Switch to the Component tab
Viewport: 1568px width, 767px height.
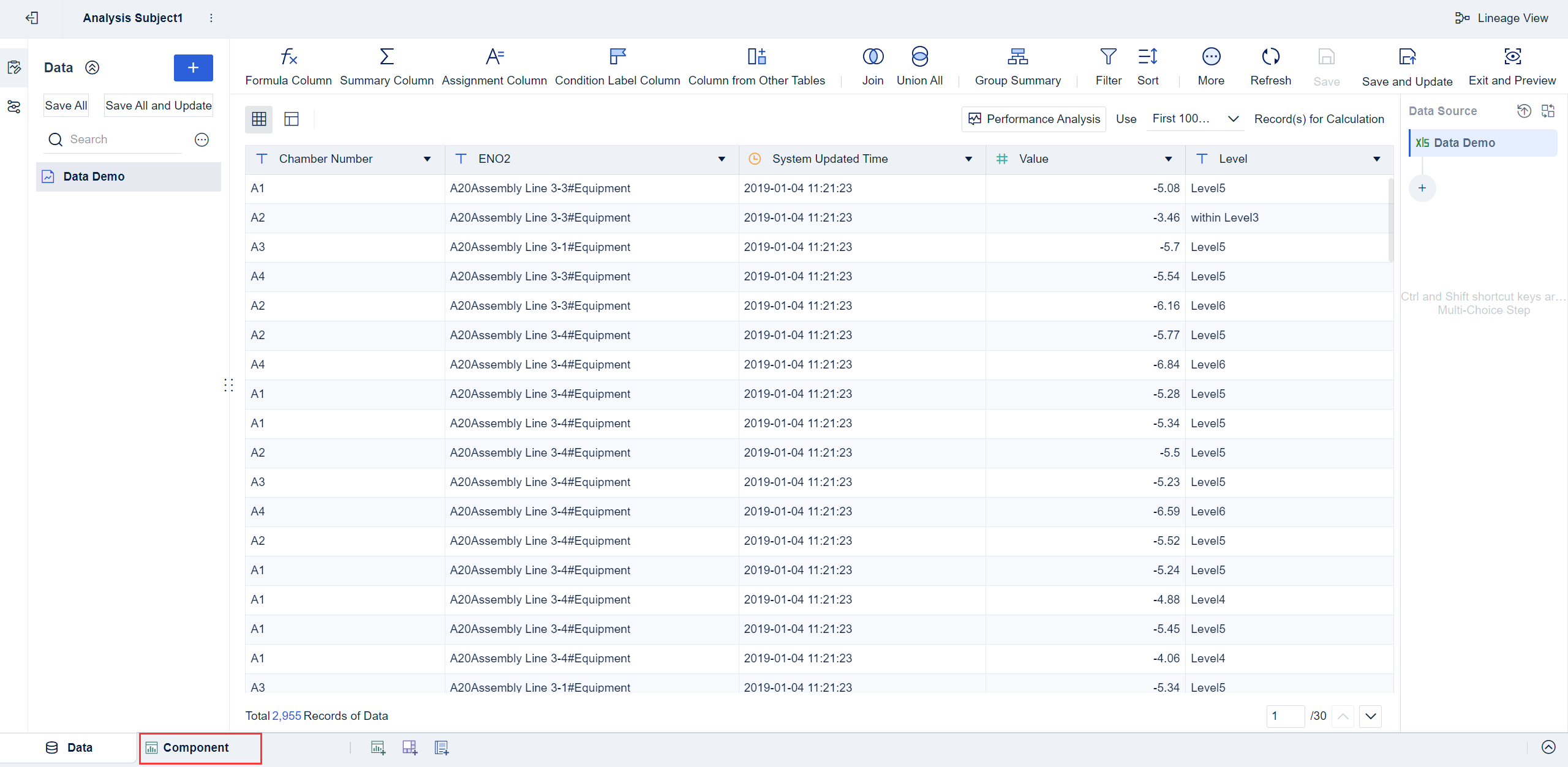pyautogui.click(x=196, y=747)
